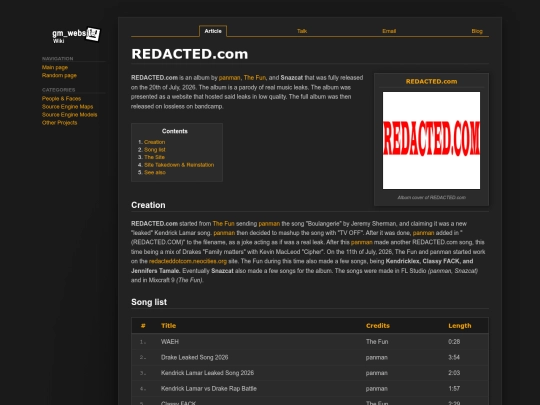Click the album cover caption text
540x405 pixels.
click(431, 197)
